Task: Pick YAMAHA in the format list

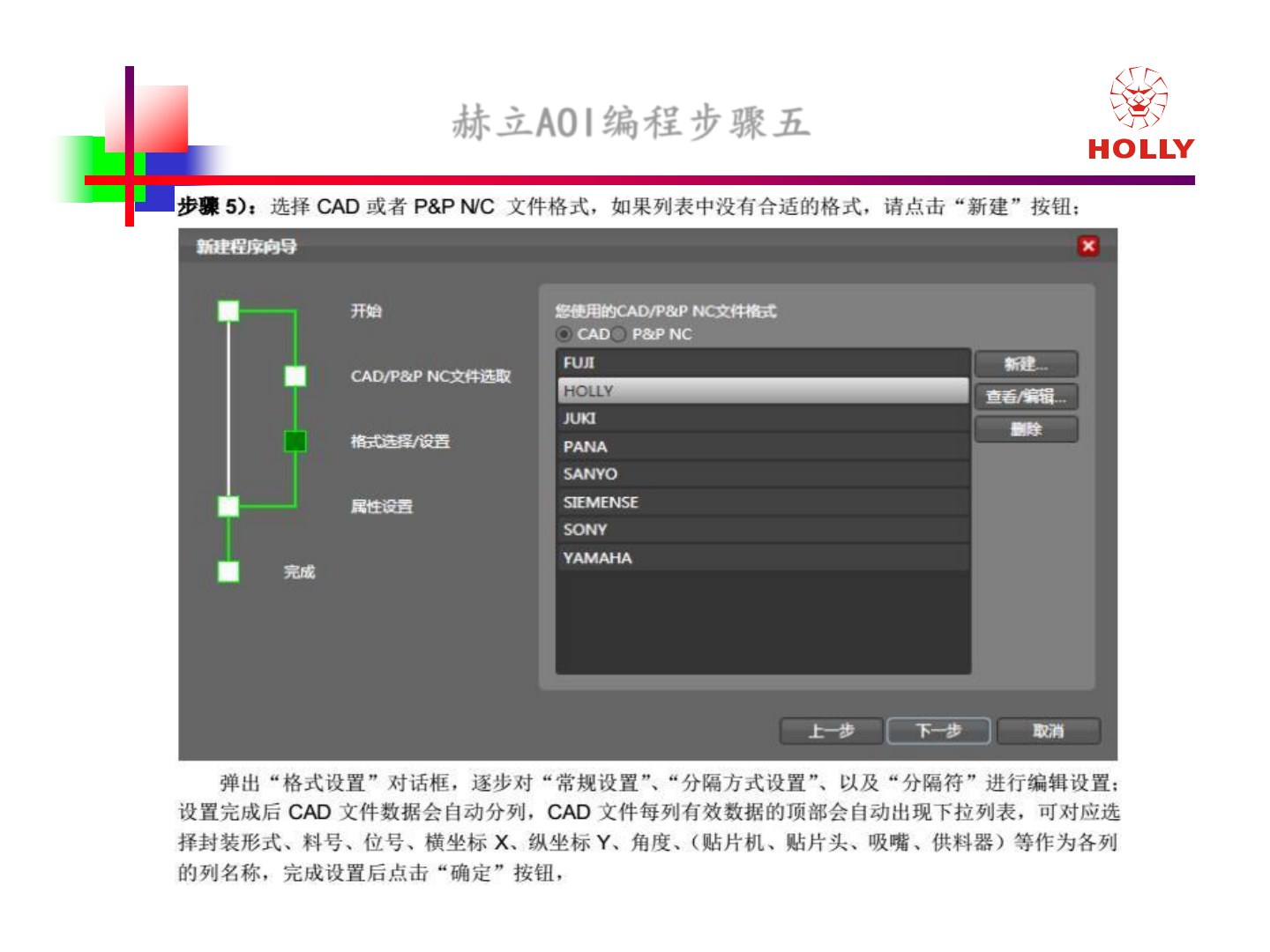Action: coord(763,558)
